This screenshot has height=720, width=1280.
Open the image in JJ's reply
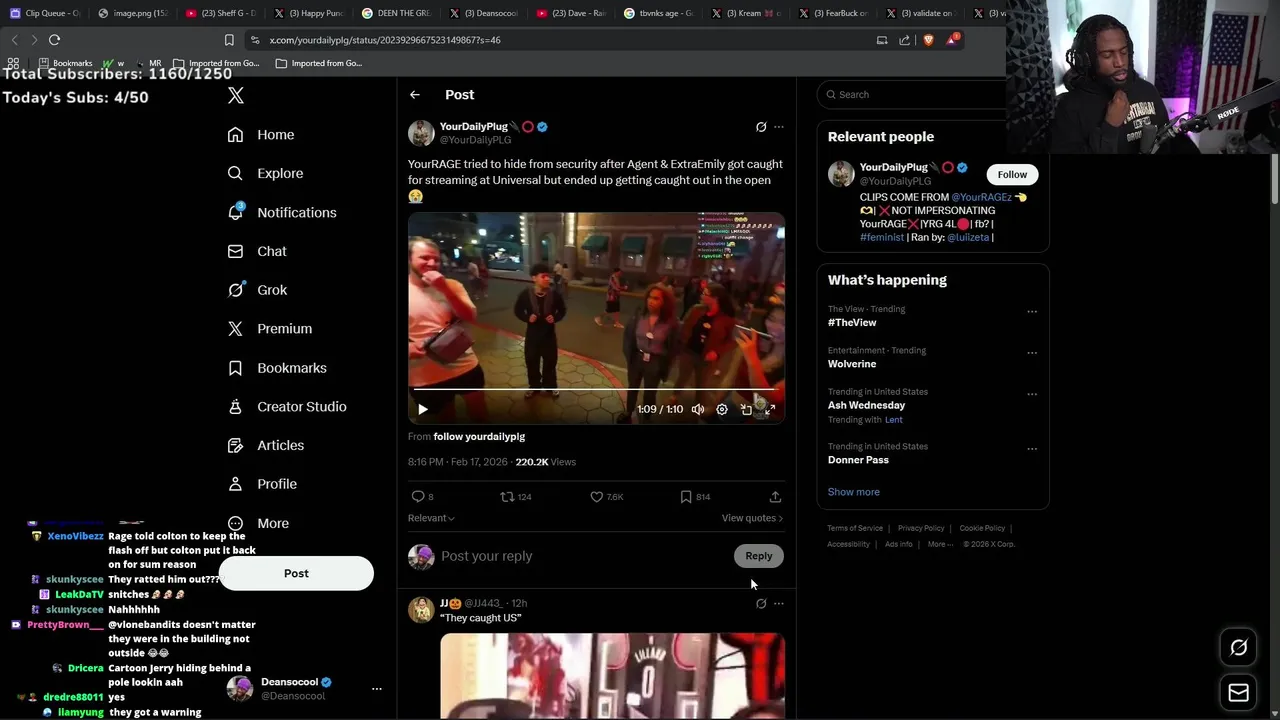tap(612, 676)
